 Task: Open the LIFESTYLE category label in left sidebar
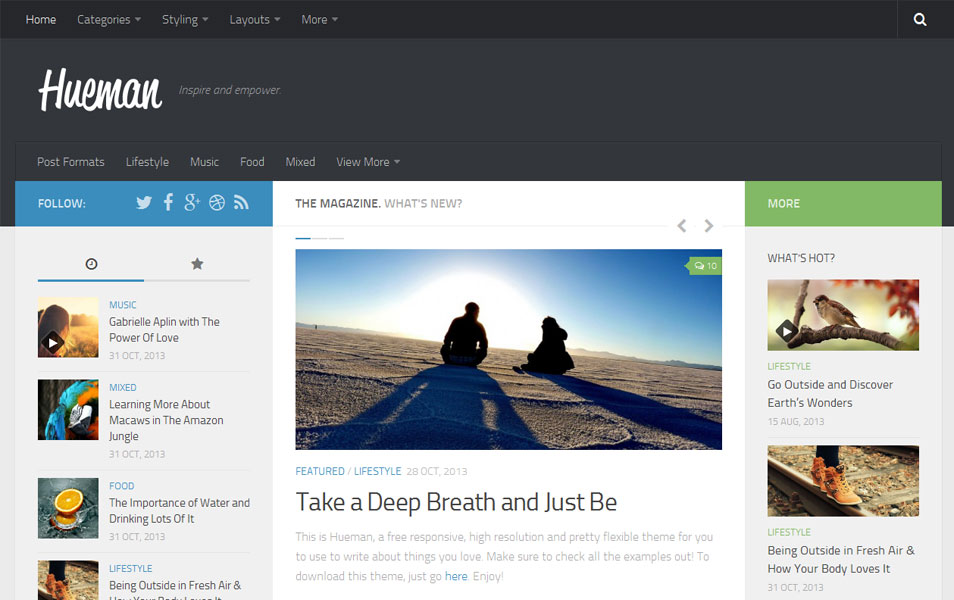pyautogui.click(x=131, y=568)
